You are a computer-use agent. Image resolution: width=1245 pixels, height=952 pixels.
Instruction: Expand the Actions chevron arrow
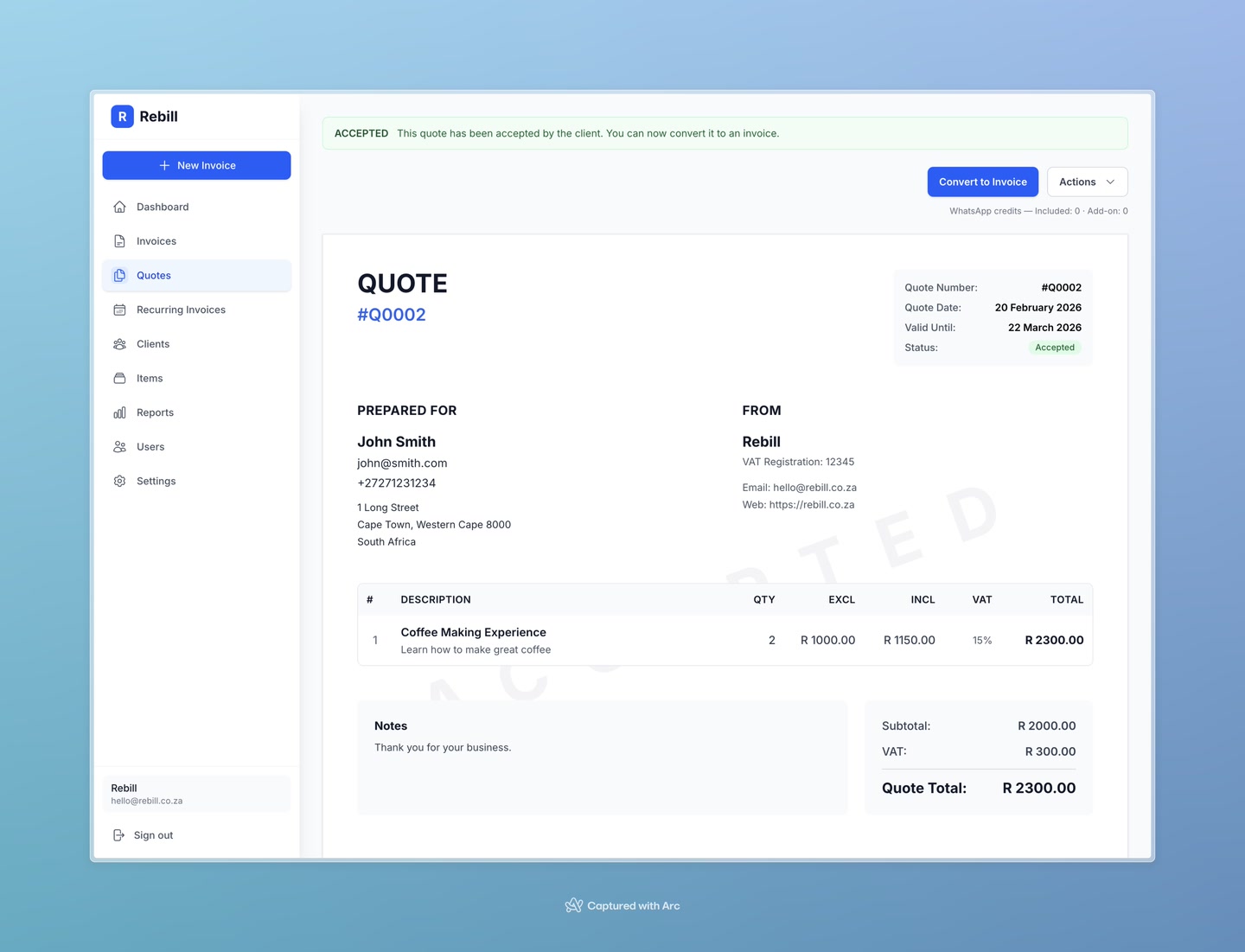coord(1110,182)
